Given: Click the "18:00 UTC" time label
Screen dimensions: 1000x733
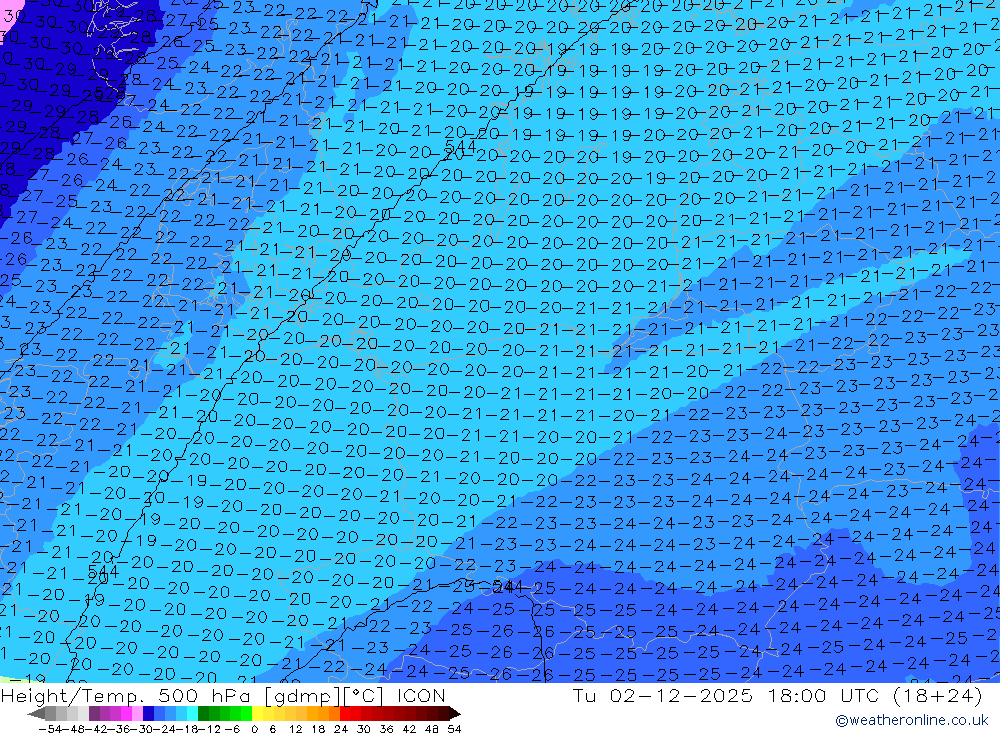Looking at the screenshot, I should [x=824, y=695].
